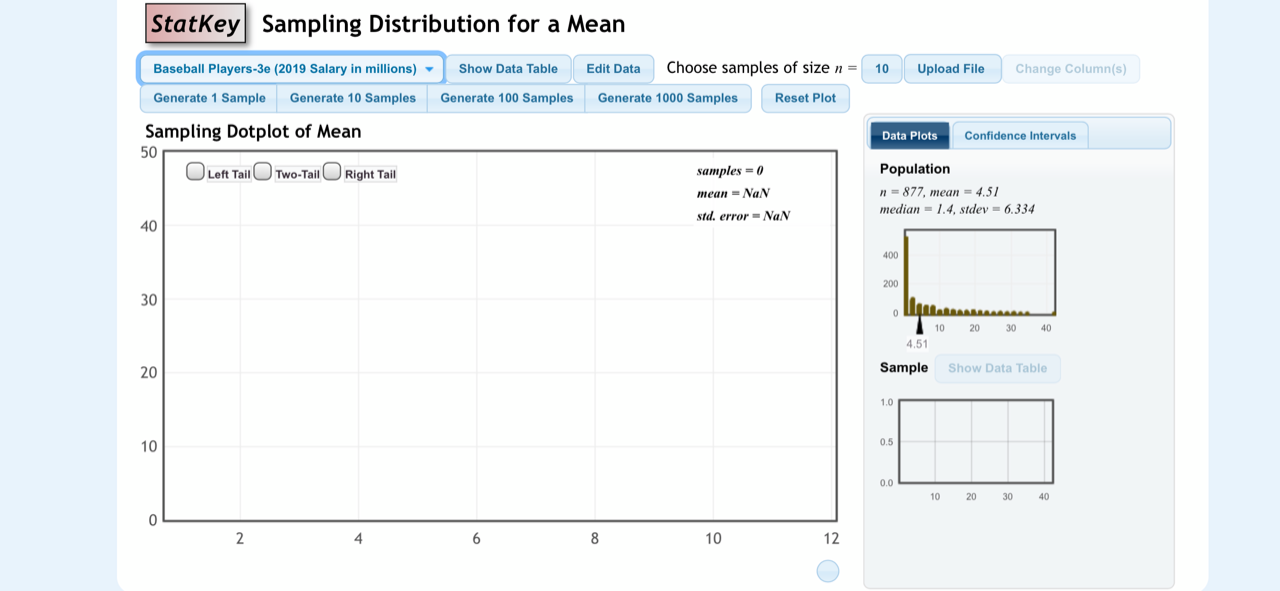Click the population mean marker at 4.51

[x=921, y=326]
